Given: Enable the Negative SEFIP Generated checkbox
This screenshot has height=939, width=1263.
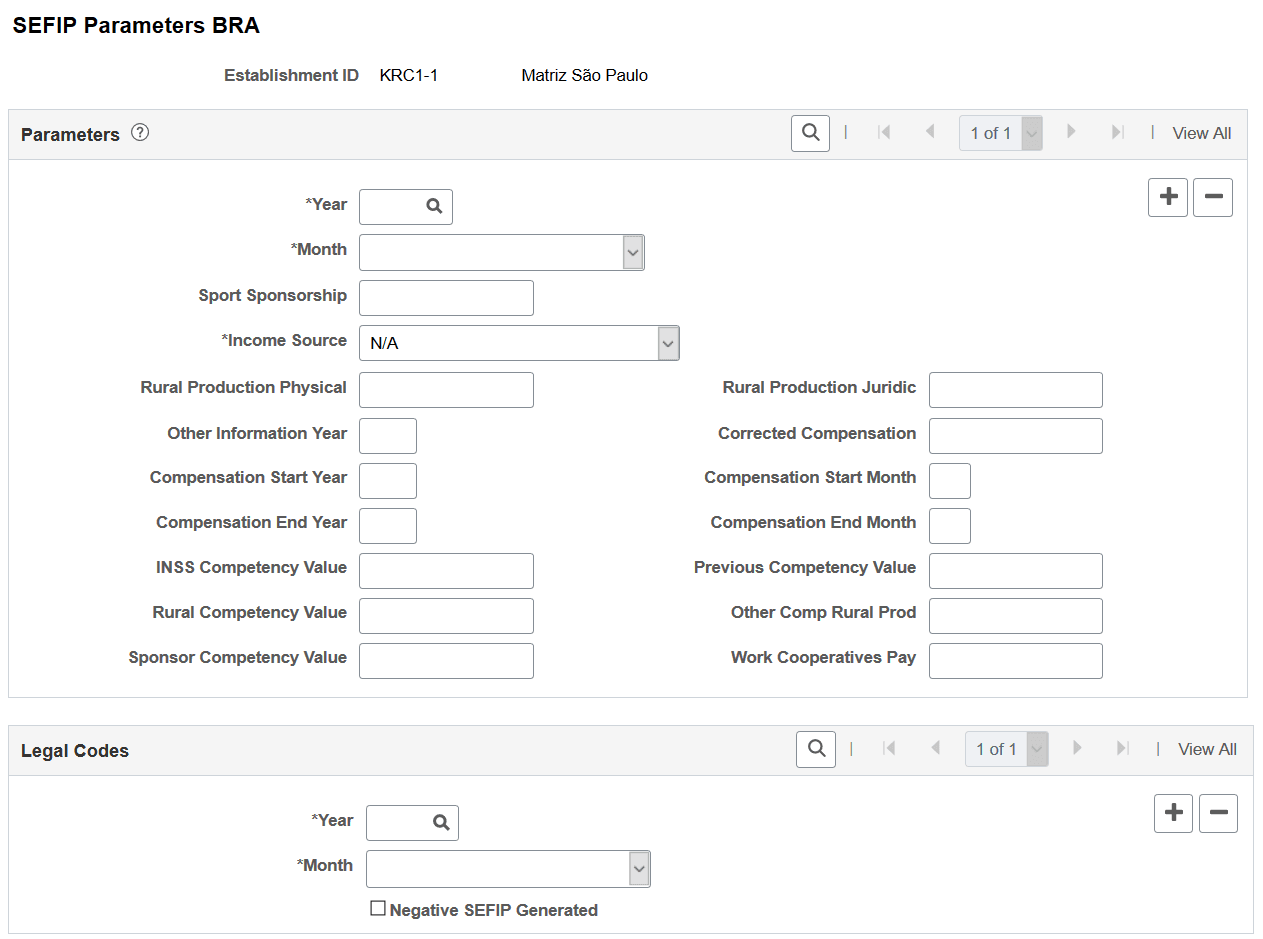Looking at the screenshot, I should [x=378, y=908].
